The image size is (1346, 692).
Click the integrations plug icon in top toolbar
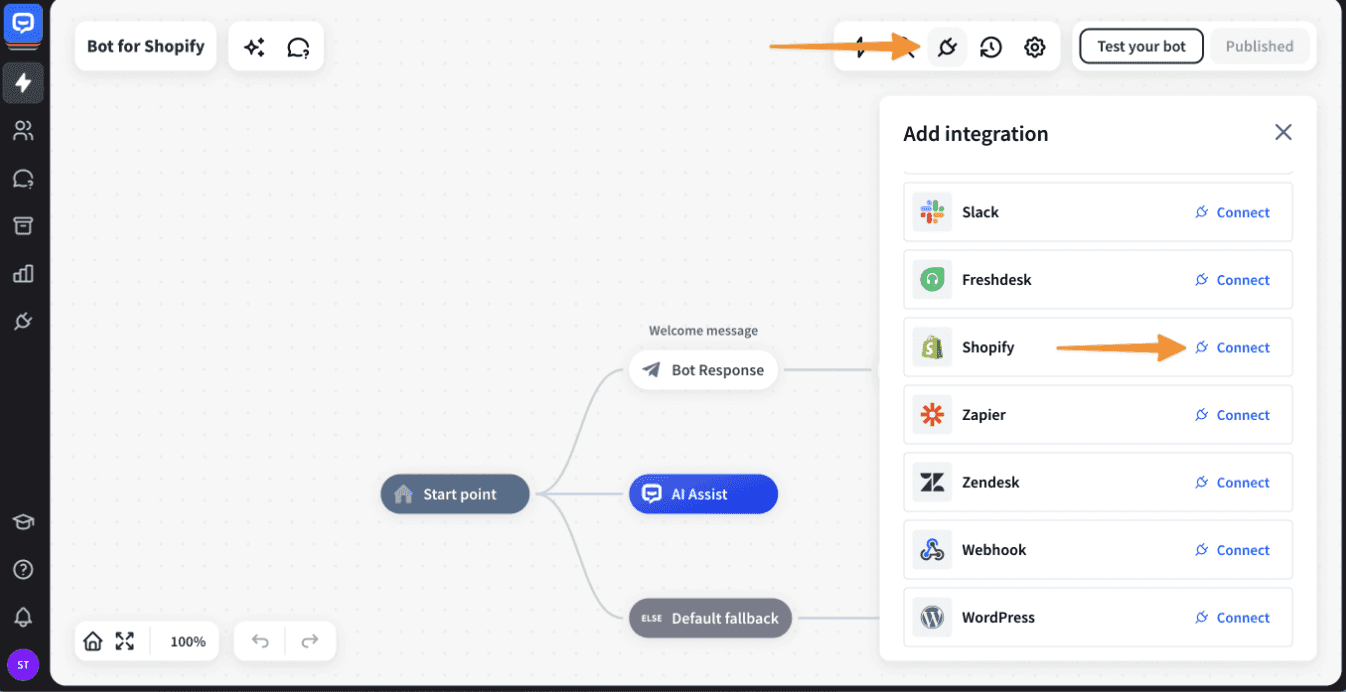(x=946, y=46)
